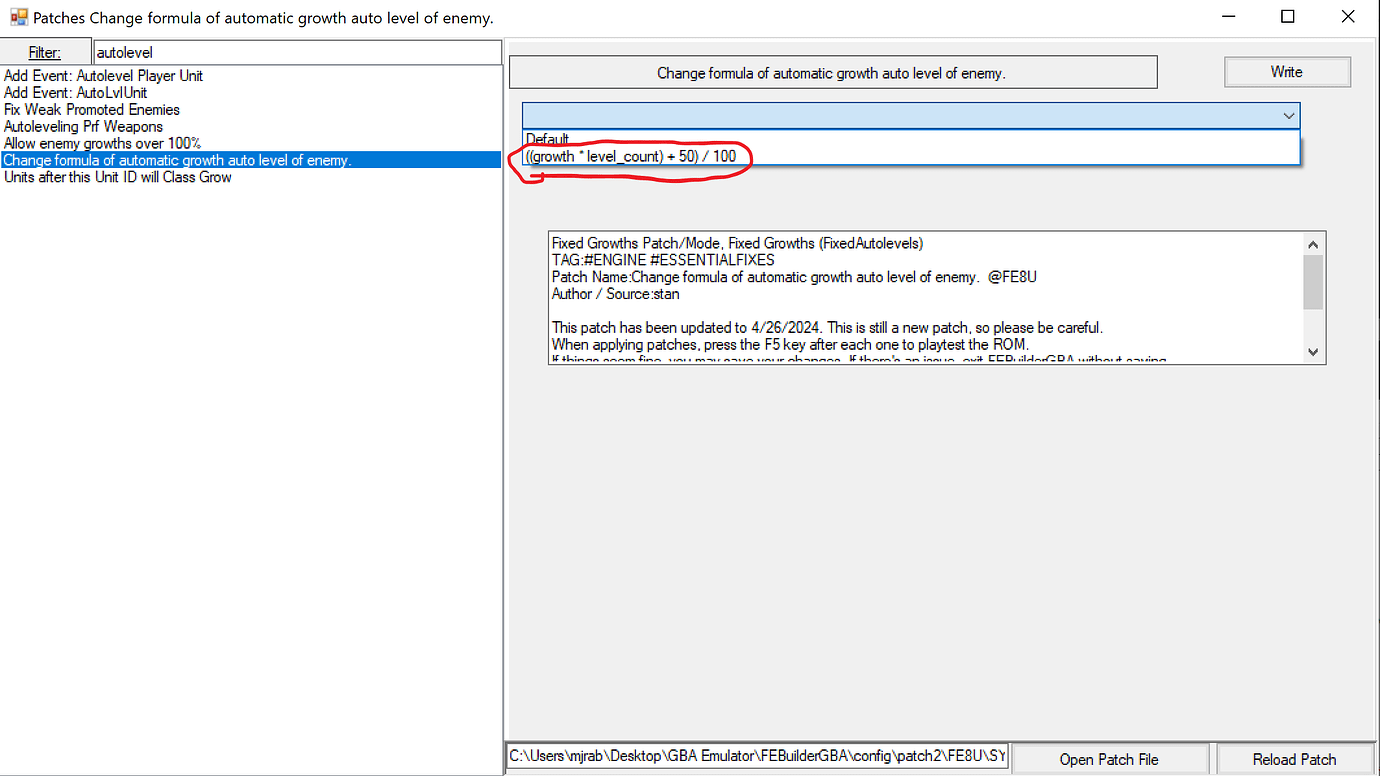Select Autoleveling Prf Weapons patch

point(84,127)
